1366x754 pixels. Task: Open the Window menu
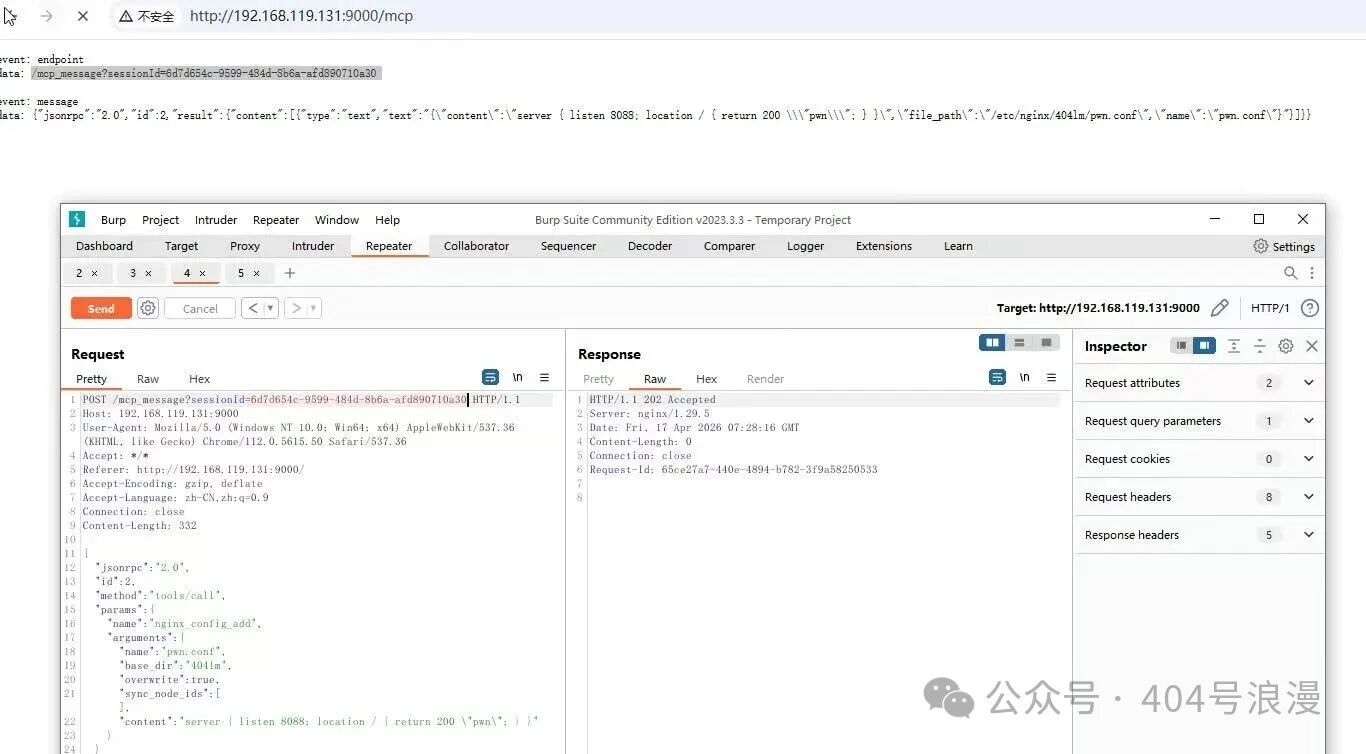pyautogui.click(x=337, y=220)
